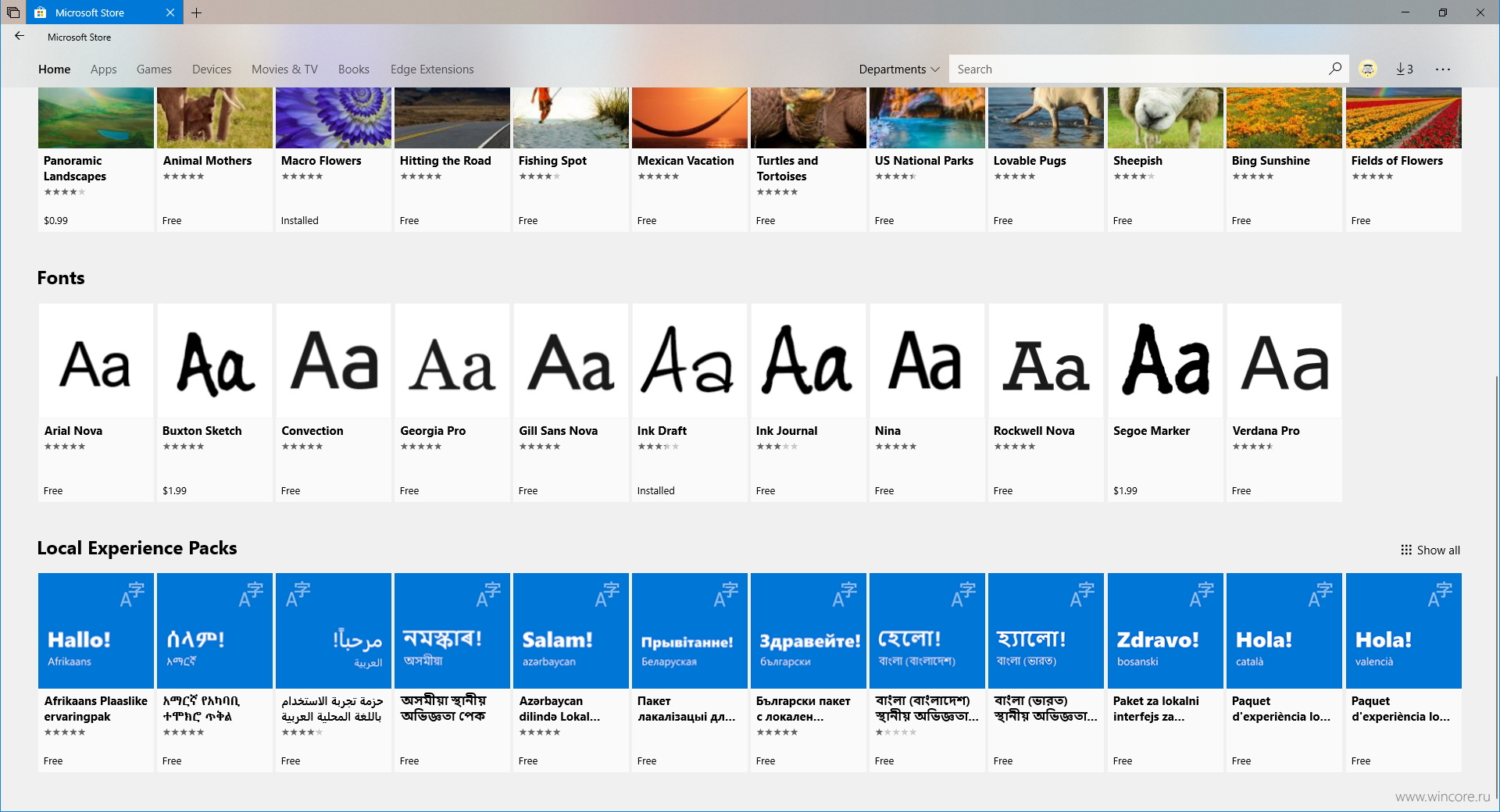Open downloads and updates icon

1404,69
